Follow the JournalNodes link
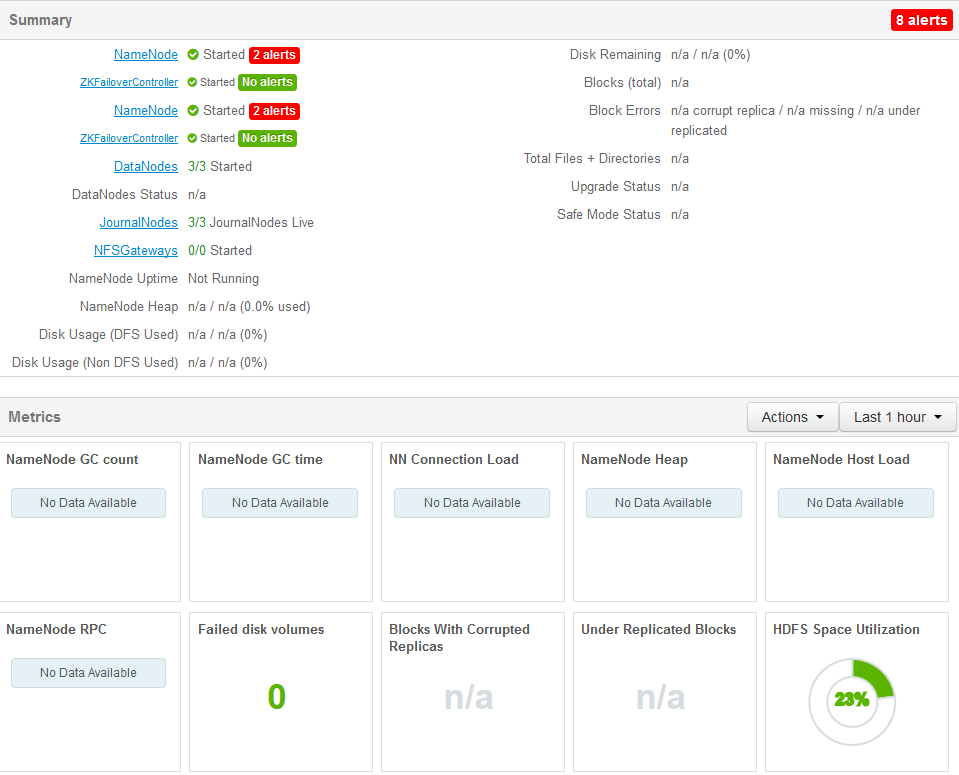This screenshot has height=775, width=959. (x=139, y=223)
